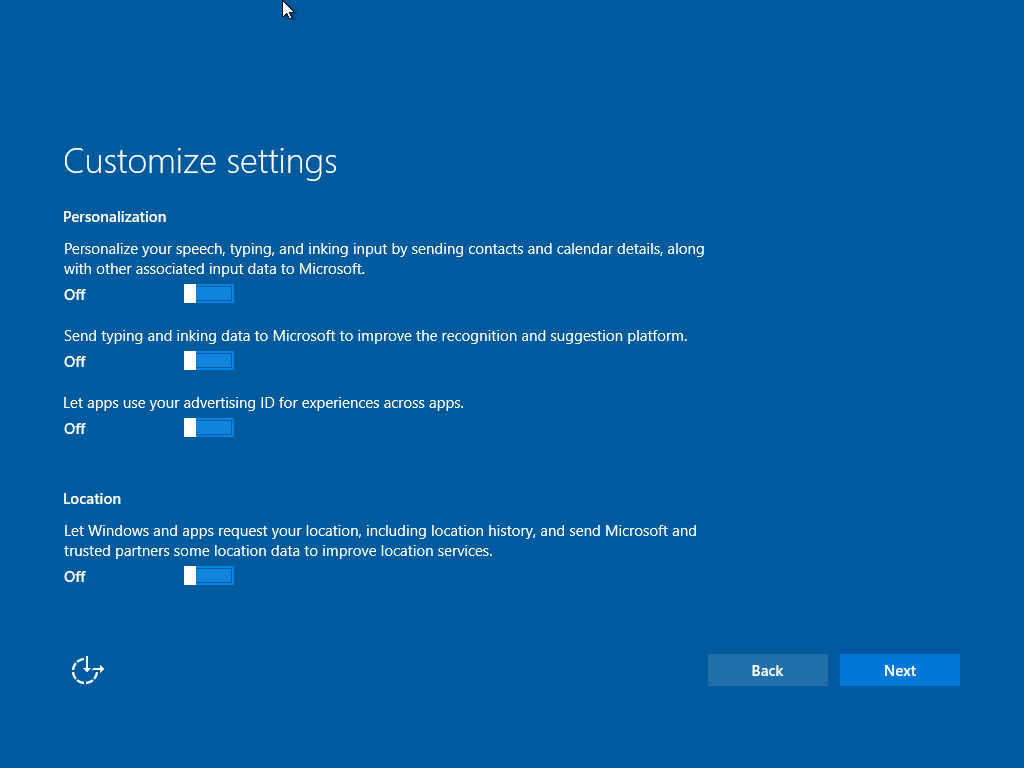
Task: Enable the Location request toggle
Action: (209, 576)
